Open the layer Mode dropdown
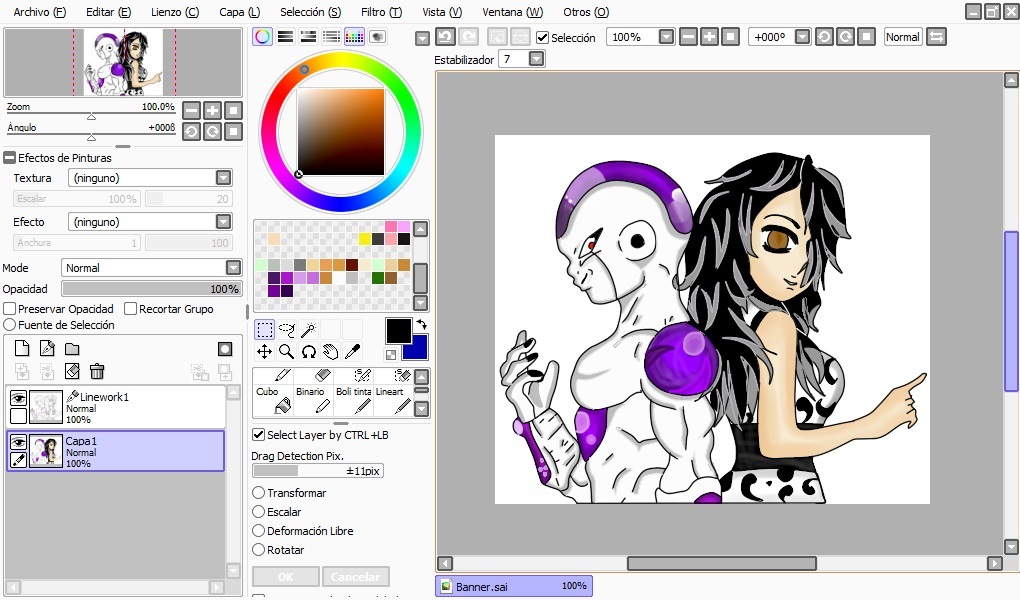1020x600 pixels. (233, 267)
